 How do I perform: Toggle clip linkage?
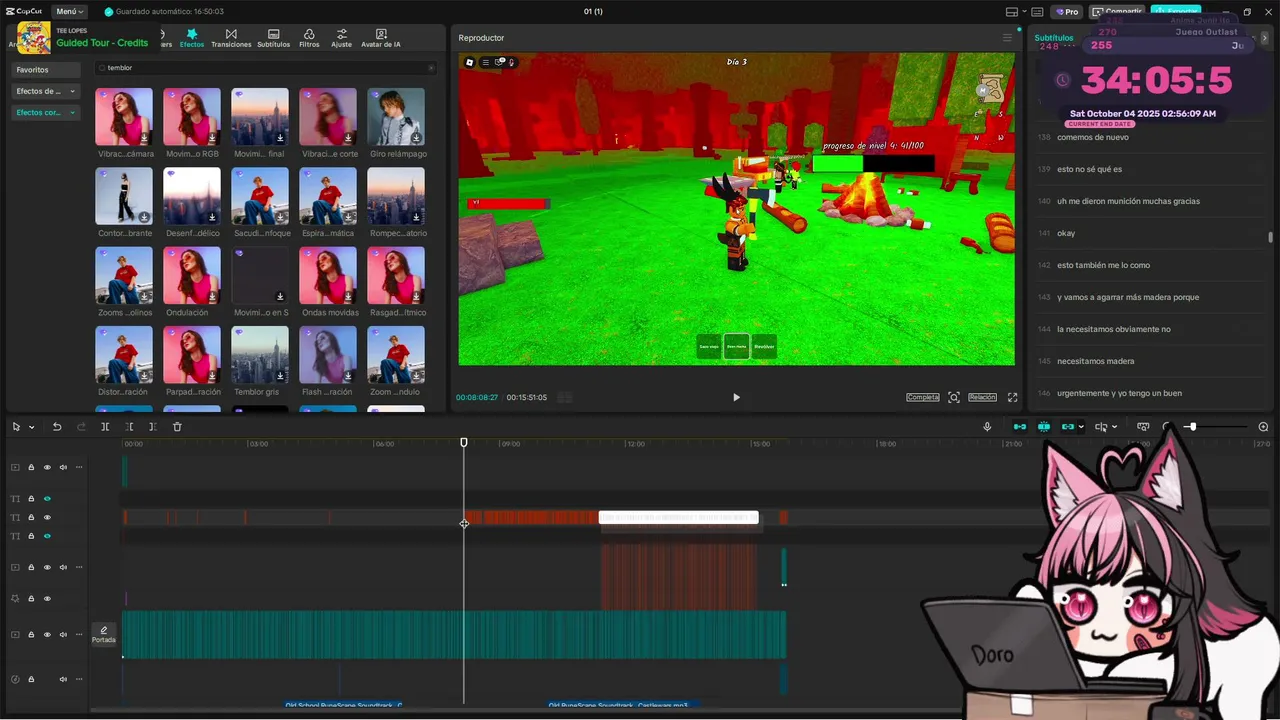point(1068,427)
